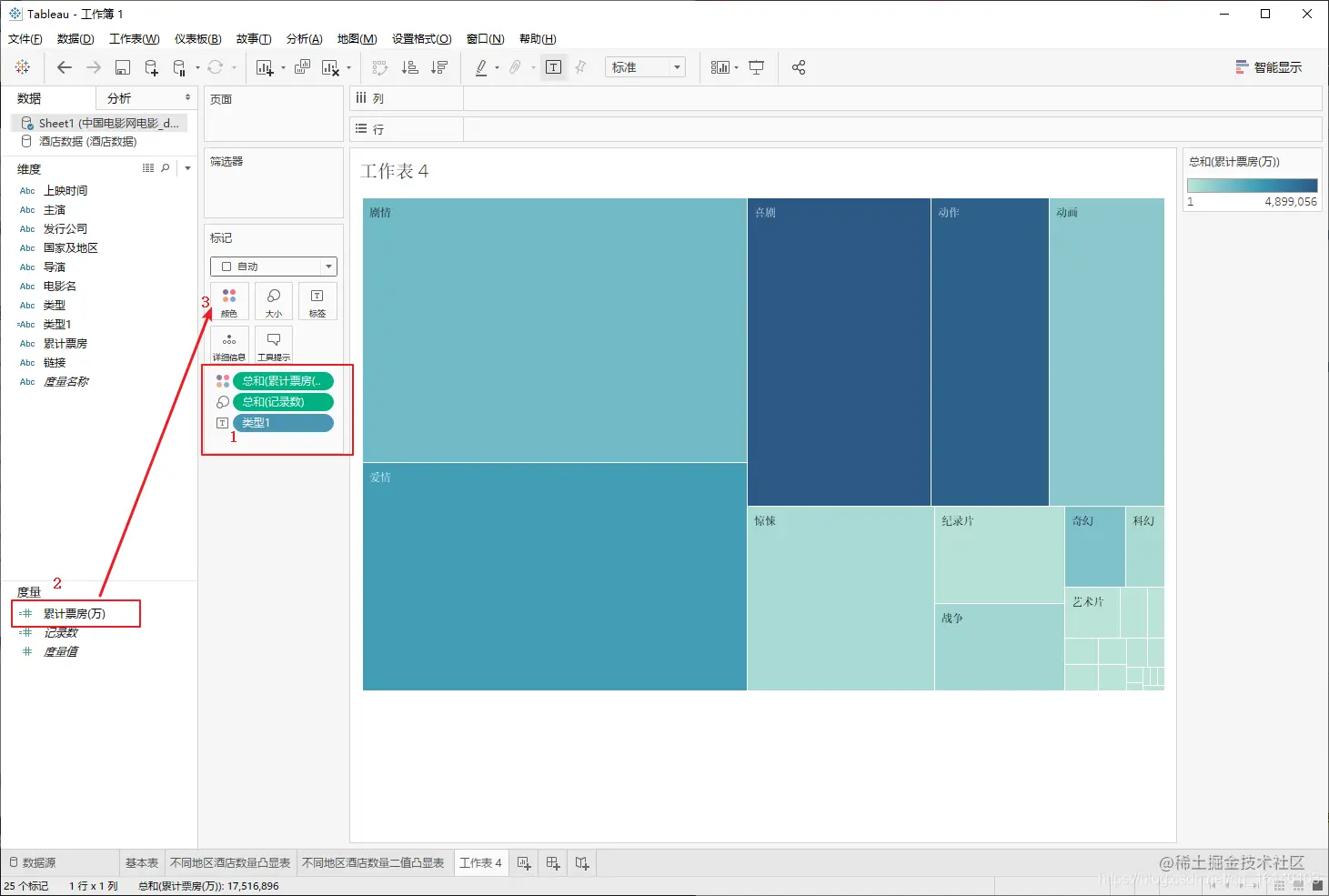Click the color legend gradient bar
Viewport: 1329px width, 896px height.
click(1252, 186)
